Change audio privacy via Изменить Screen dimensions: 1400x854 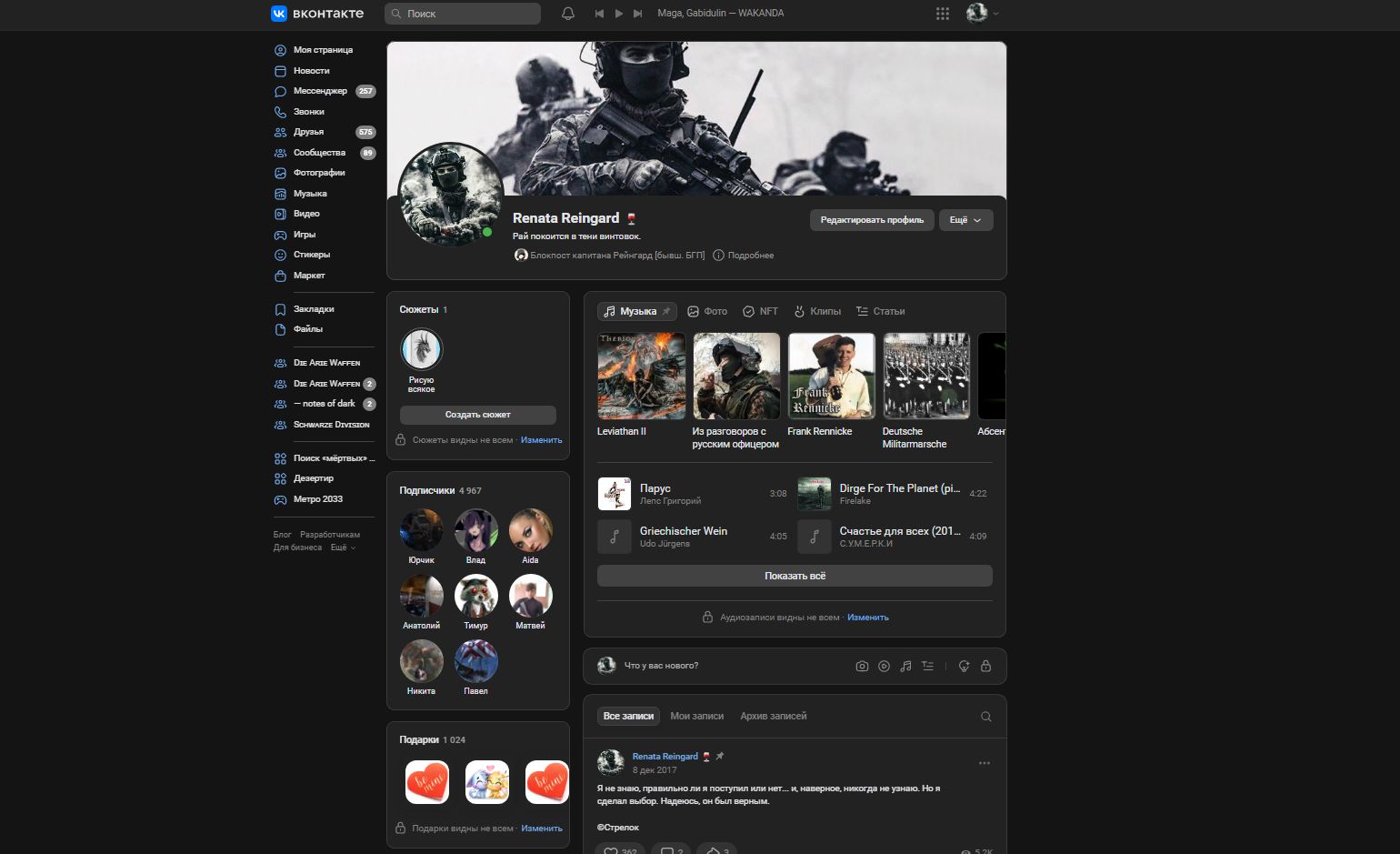coord(868,618)
